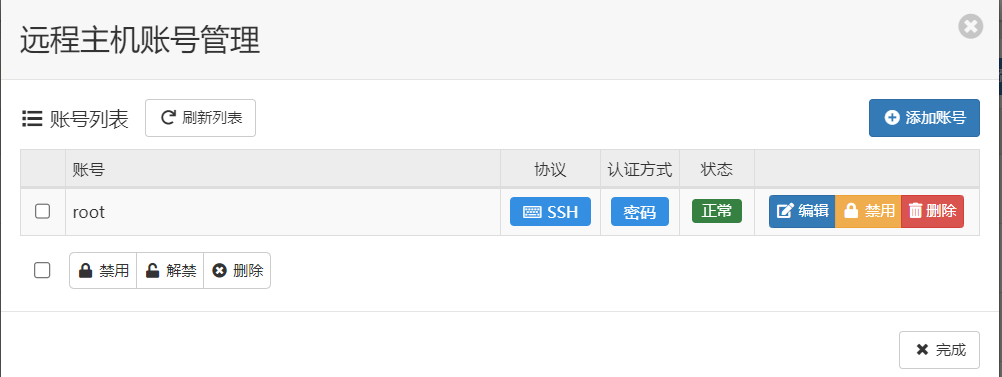Click the SSH protocol badge
The height and width of the screenshot is (377, 1002).
coord(550,212)
